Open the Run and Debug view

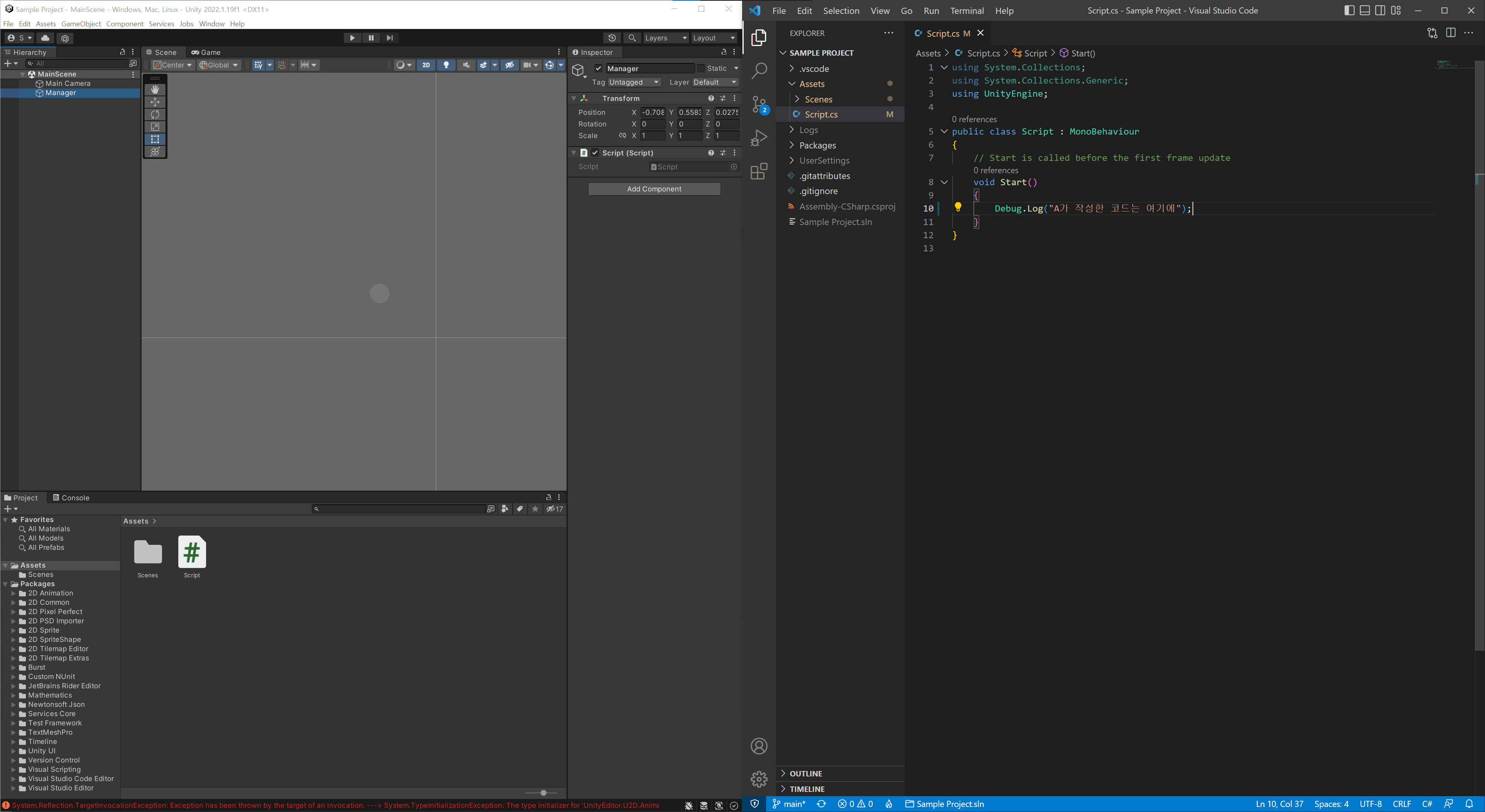point(759,138)
